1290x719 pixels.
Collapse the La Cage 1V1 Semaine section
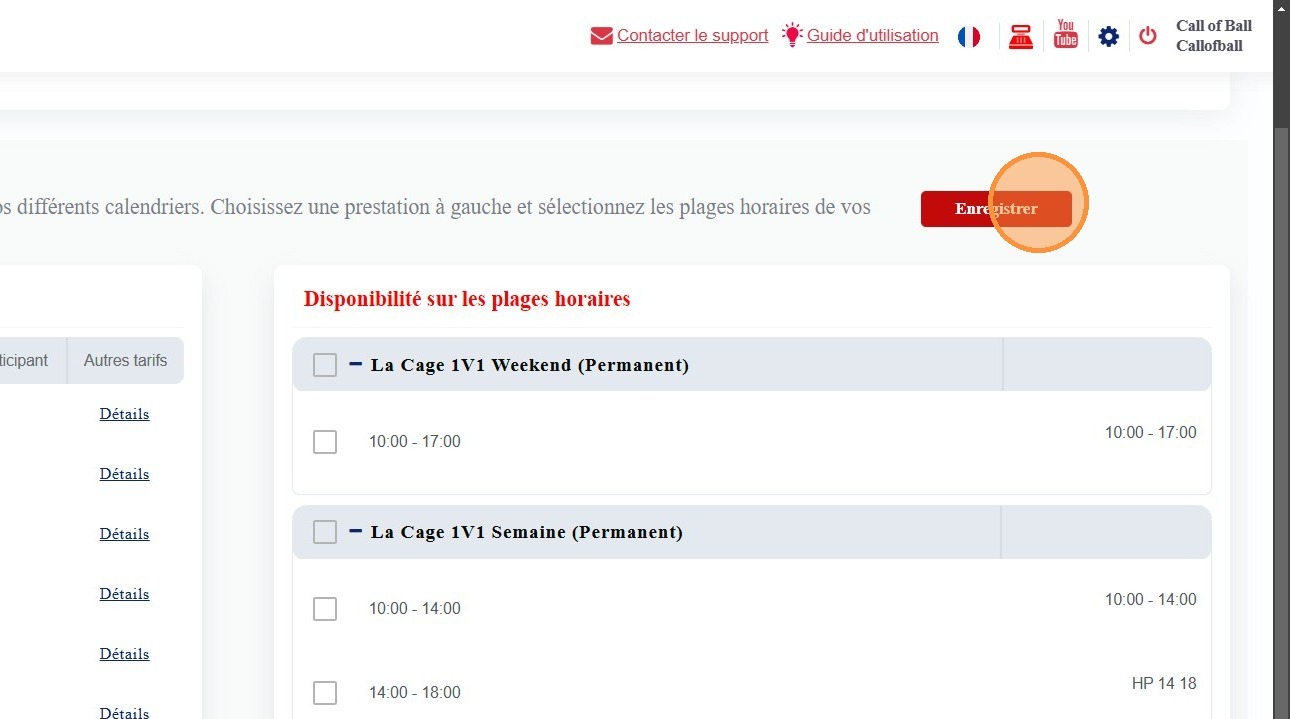tap(356, 532)
